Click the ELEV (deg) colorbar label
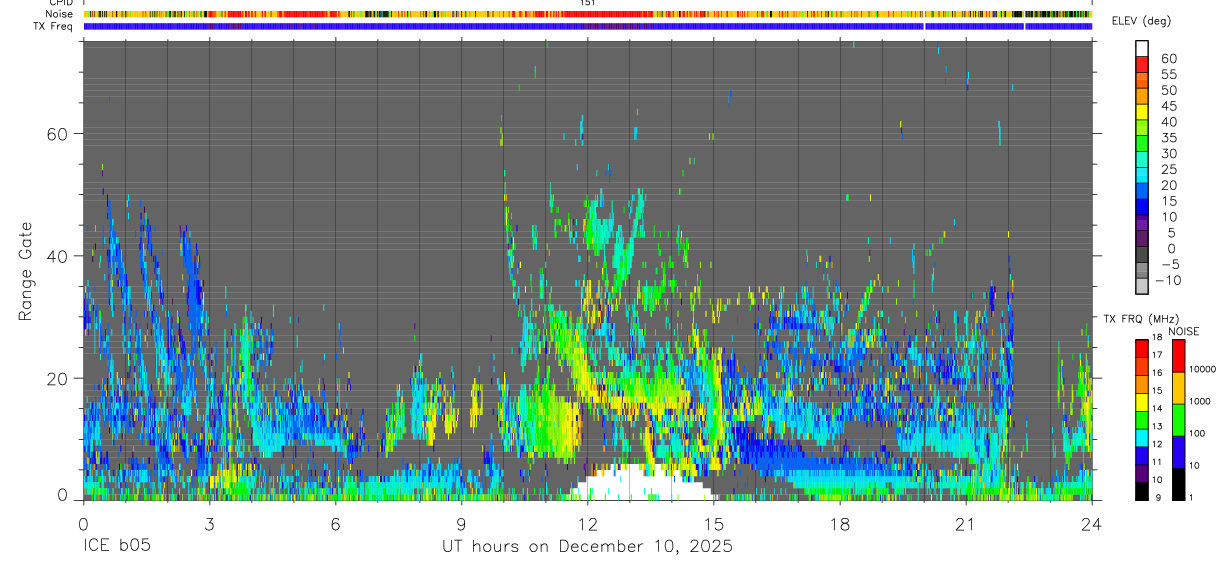The width and height of the screenshot is (1228, 567). (1141, 21)
